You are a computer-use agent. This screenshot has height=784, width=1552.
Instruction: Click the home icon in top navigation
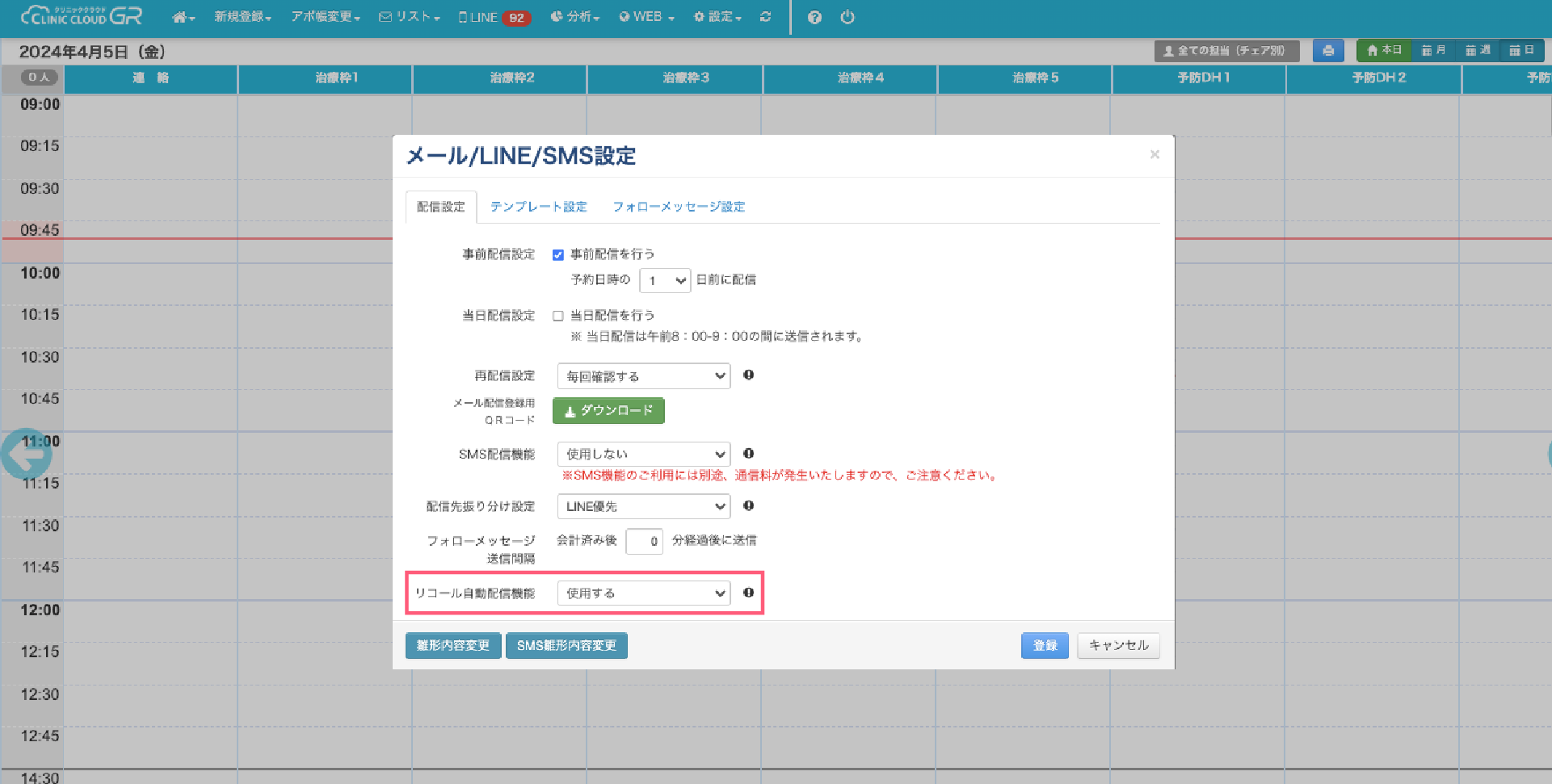pos(183,17)
